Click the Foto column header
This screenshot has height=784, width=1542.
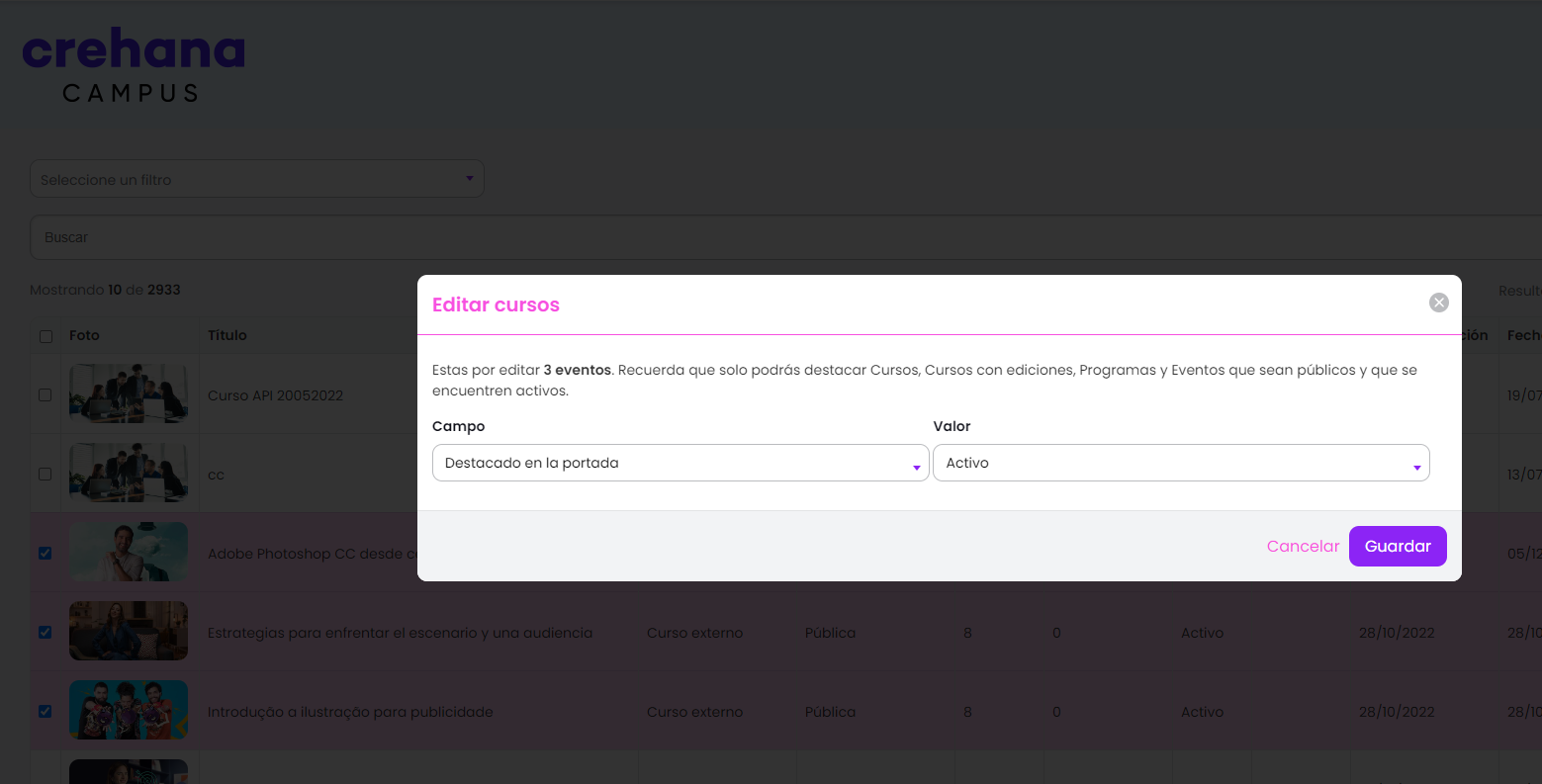coord(84,335)
